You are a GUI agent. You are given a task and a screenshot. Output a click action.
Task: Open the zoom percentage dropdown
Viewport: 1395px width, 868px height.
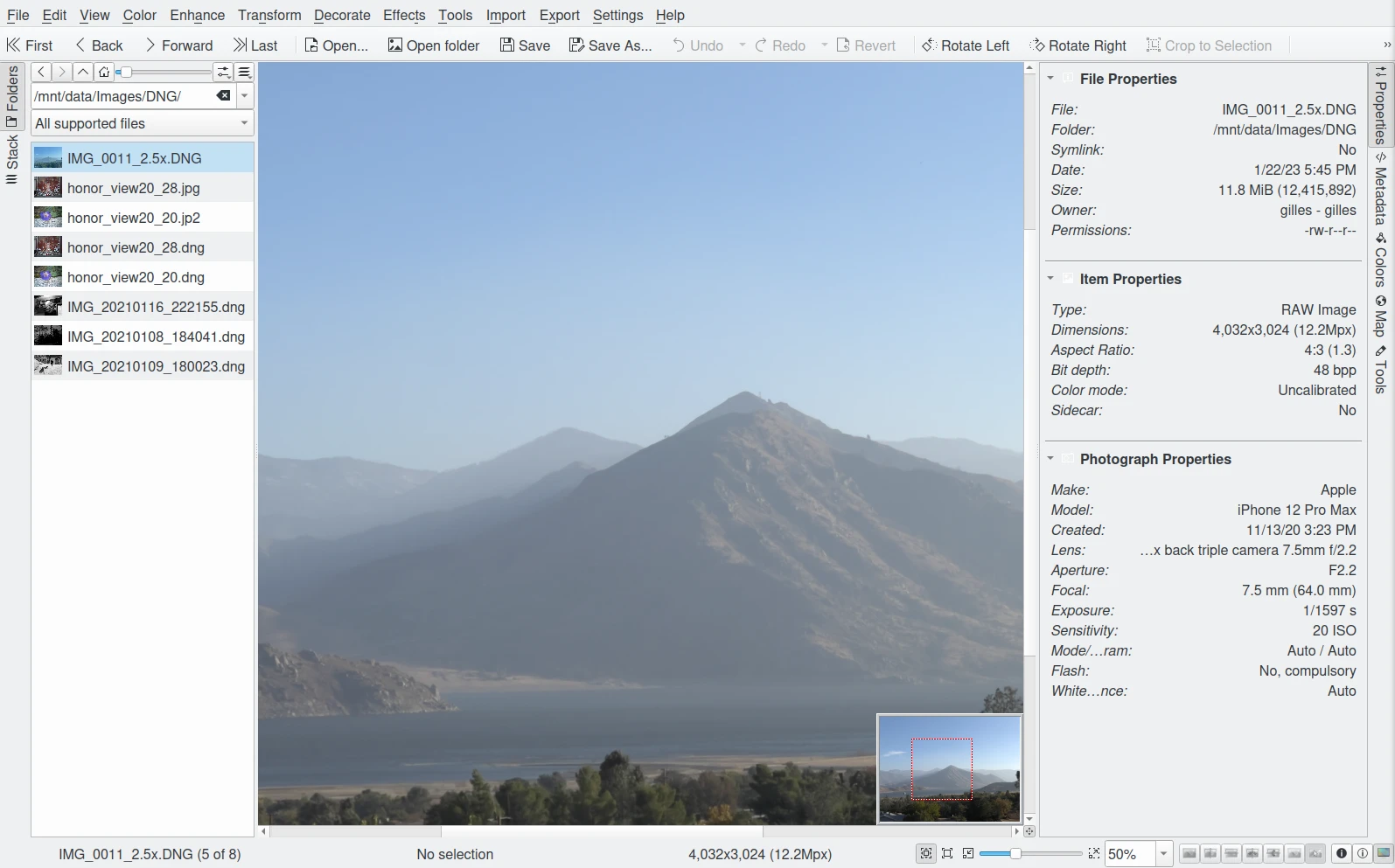(x=1163, y=854)
